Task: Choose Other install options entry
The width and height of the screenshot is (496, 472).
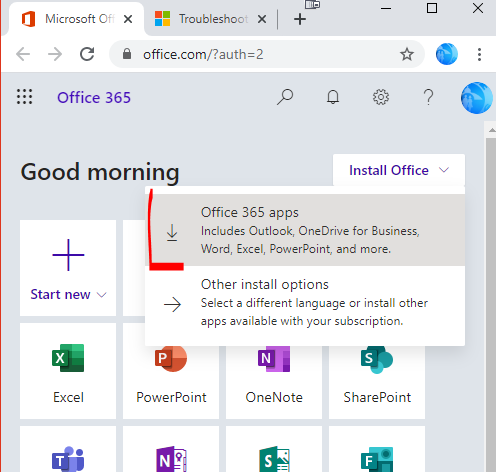Action: (305, 302)
